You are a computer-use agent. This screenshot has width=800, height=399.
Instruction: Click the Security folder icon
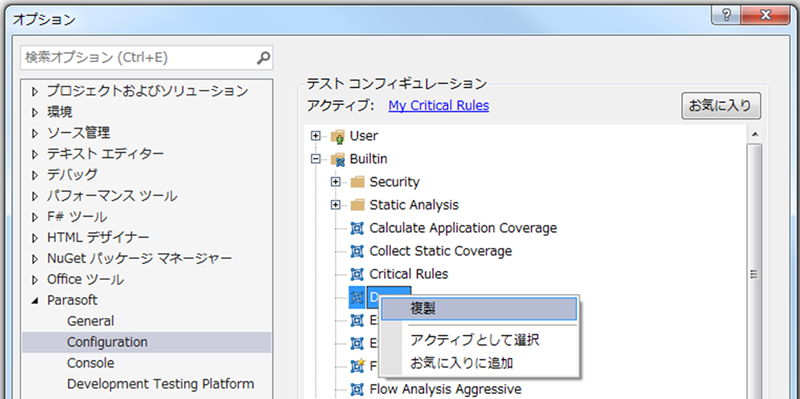[358, 182]
